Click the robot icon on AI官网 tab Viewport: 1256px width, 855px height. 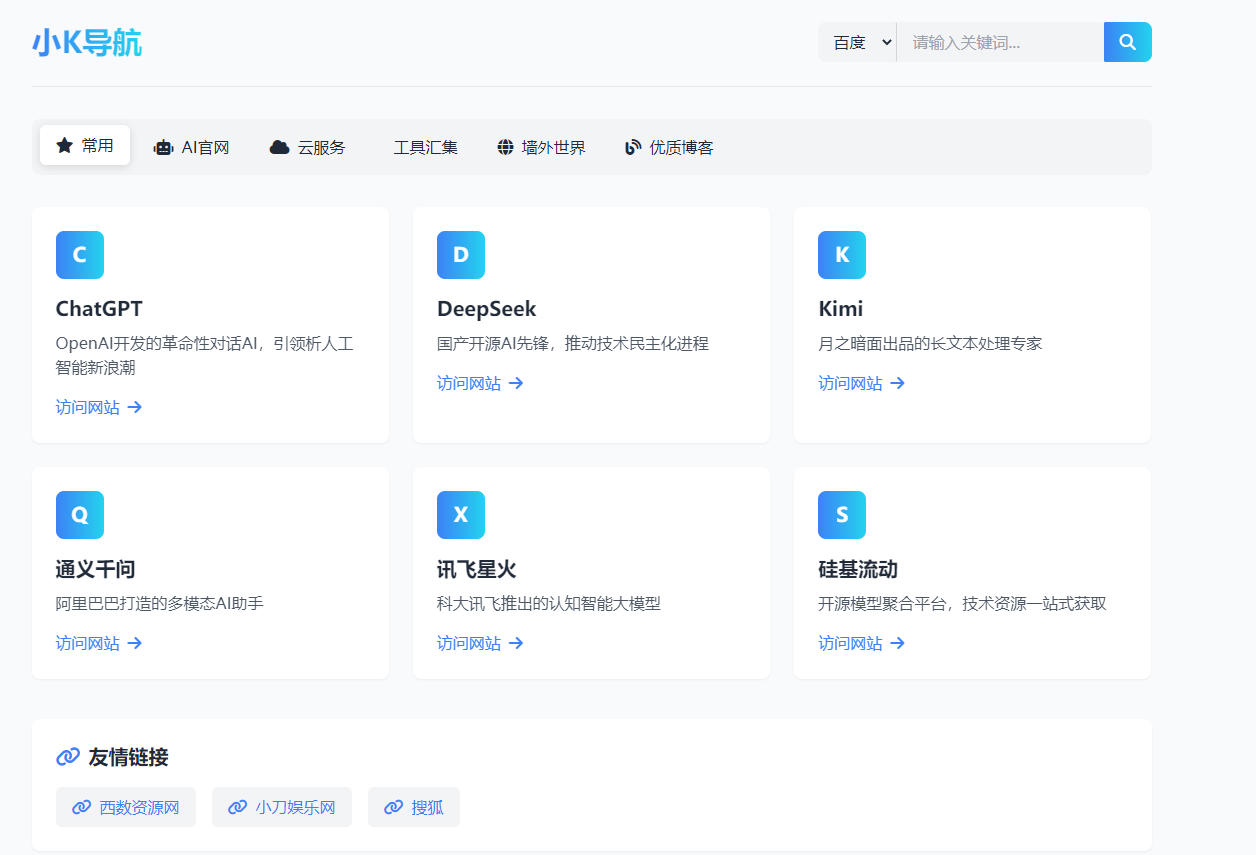point(163,146)
